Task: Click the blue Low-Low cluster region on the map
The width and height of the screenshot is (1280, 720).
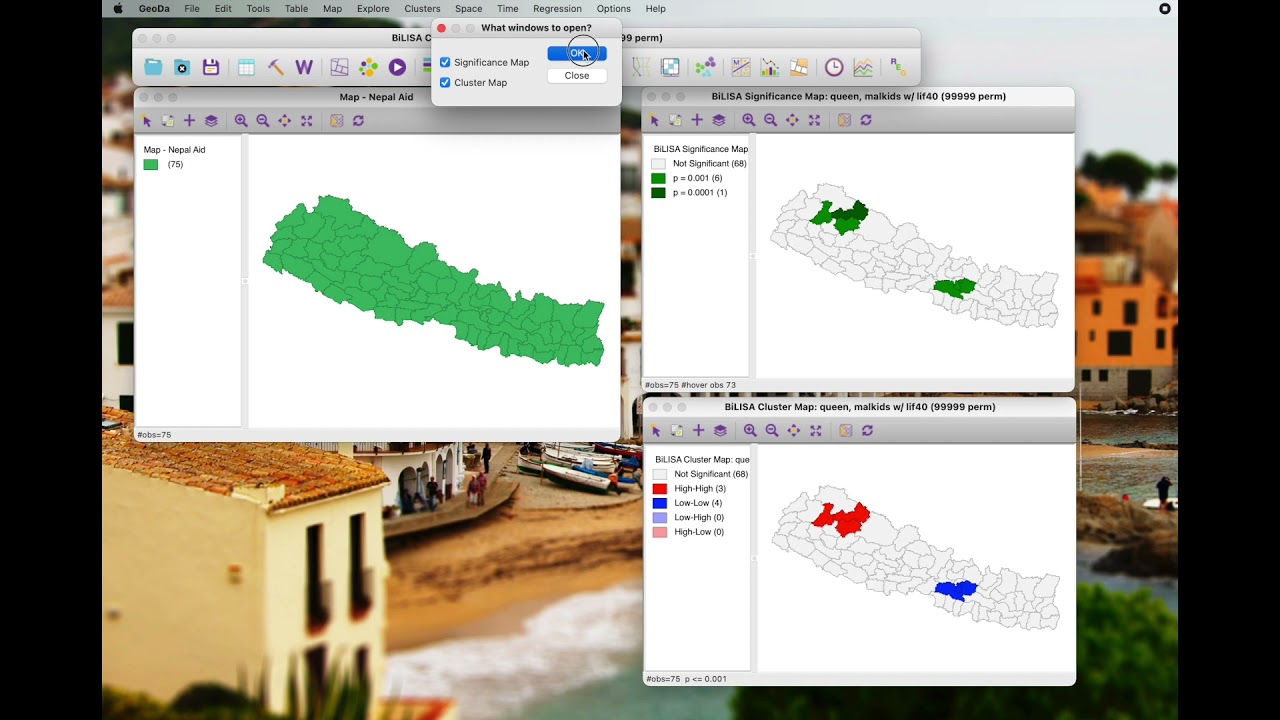Action: point(956,590)
